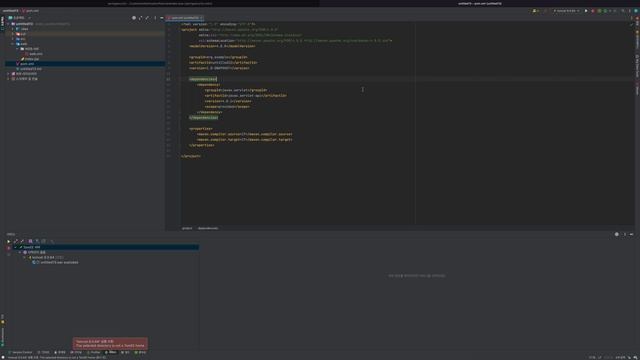Stop the service using red stop icon
The width and height of the screenshot is (640, 360).
coord(8,248)
